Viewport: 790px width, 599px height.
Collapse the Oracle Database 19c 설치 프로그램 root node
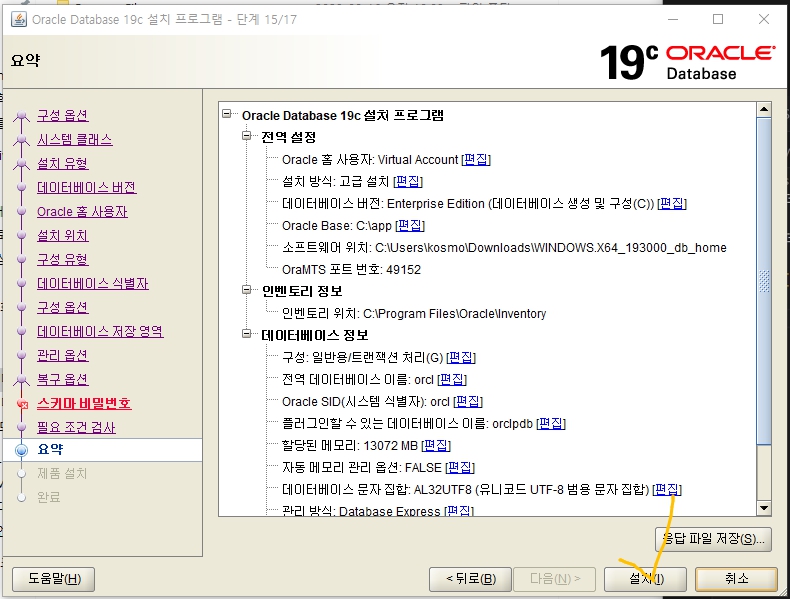tap(227, 114)
